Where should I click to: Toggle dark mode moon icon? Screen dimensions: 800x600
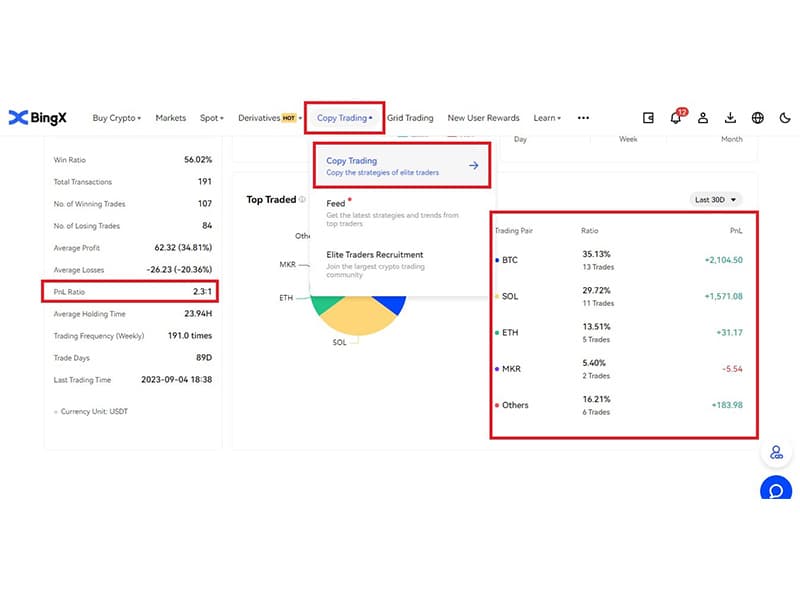tap(785, 118)
